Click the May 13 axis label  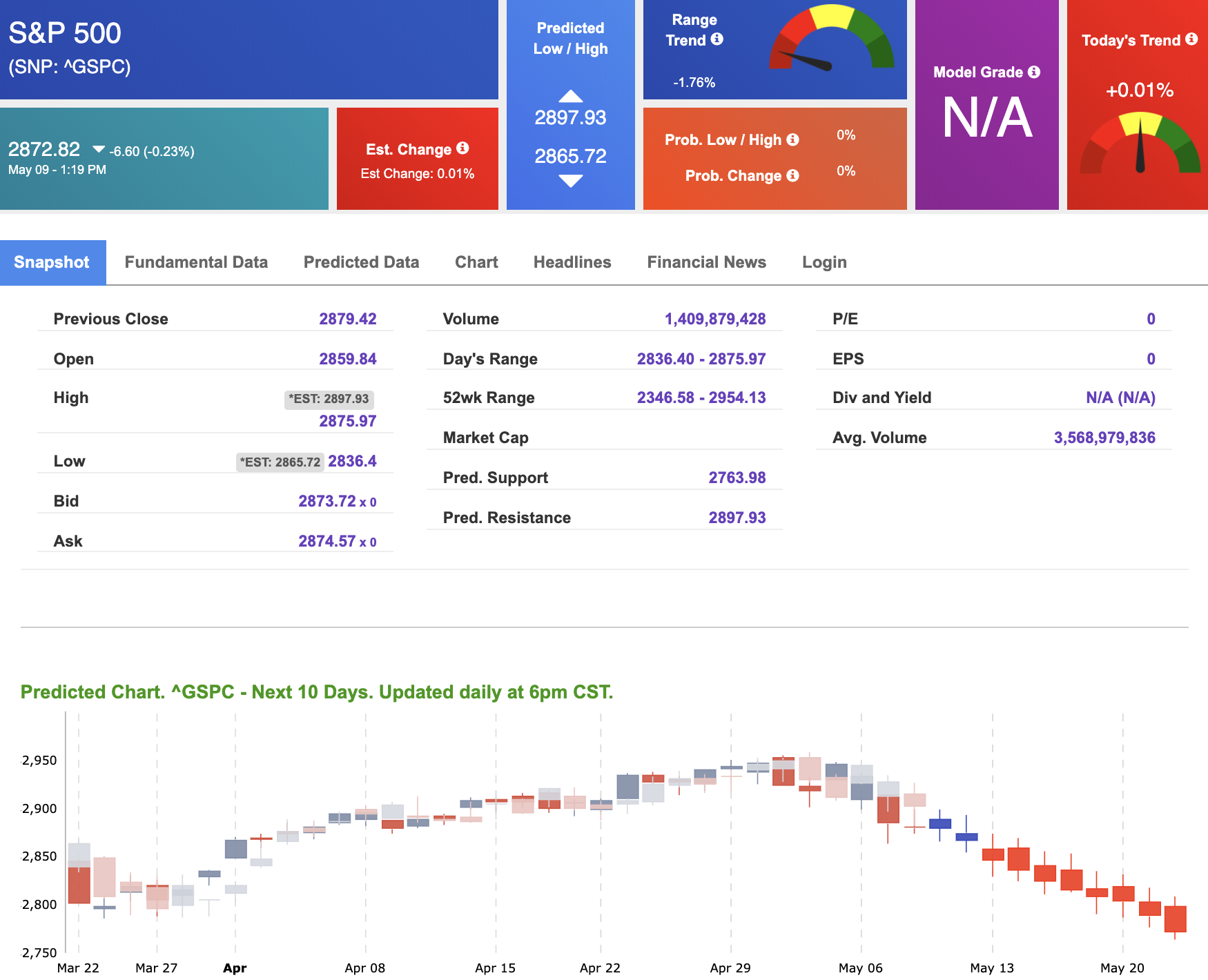[x=992, y=968]
